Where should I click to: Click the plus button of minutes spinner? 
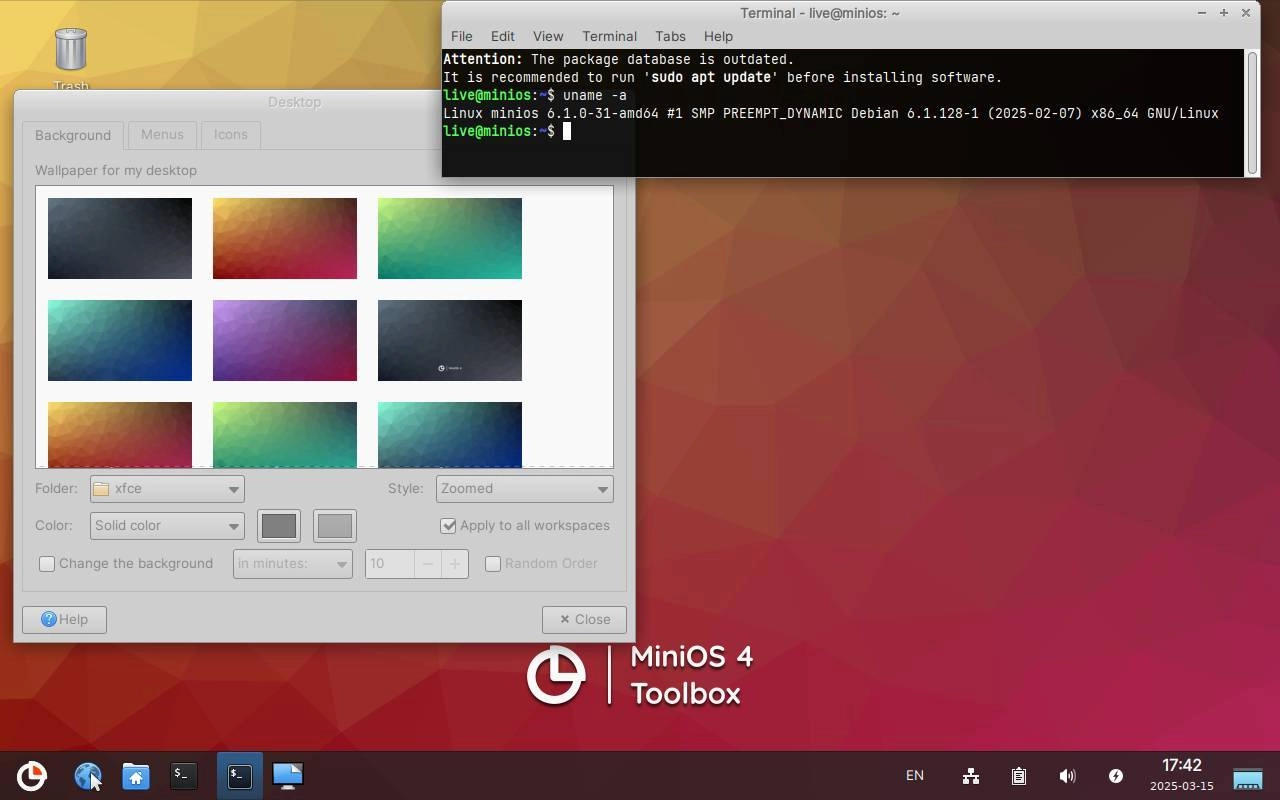click(x=454, y=563)
